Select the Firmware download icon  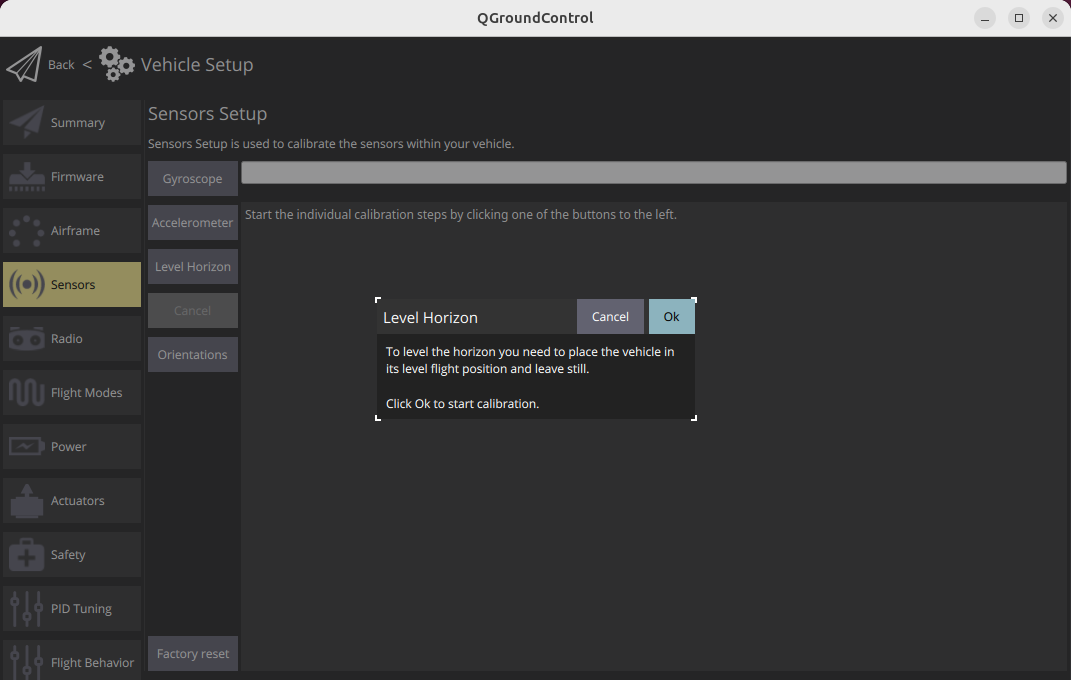pyautogui.click(x=27, y=177)
